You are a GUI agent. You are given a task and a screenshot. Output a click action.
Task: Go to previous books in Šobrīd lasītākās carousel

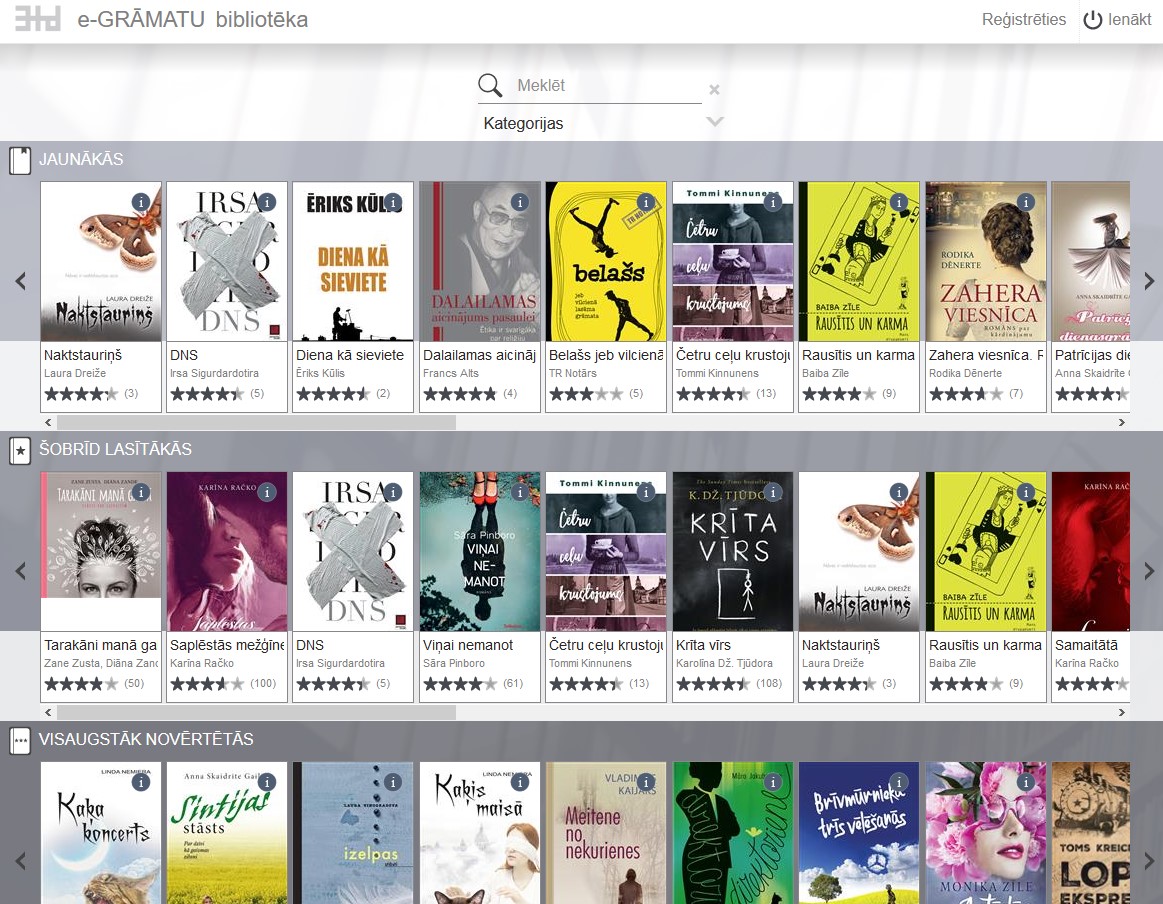pos(21,571)
